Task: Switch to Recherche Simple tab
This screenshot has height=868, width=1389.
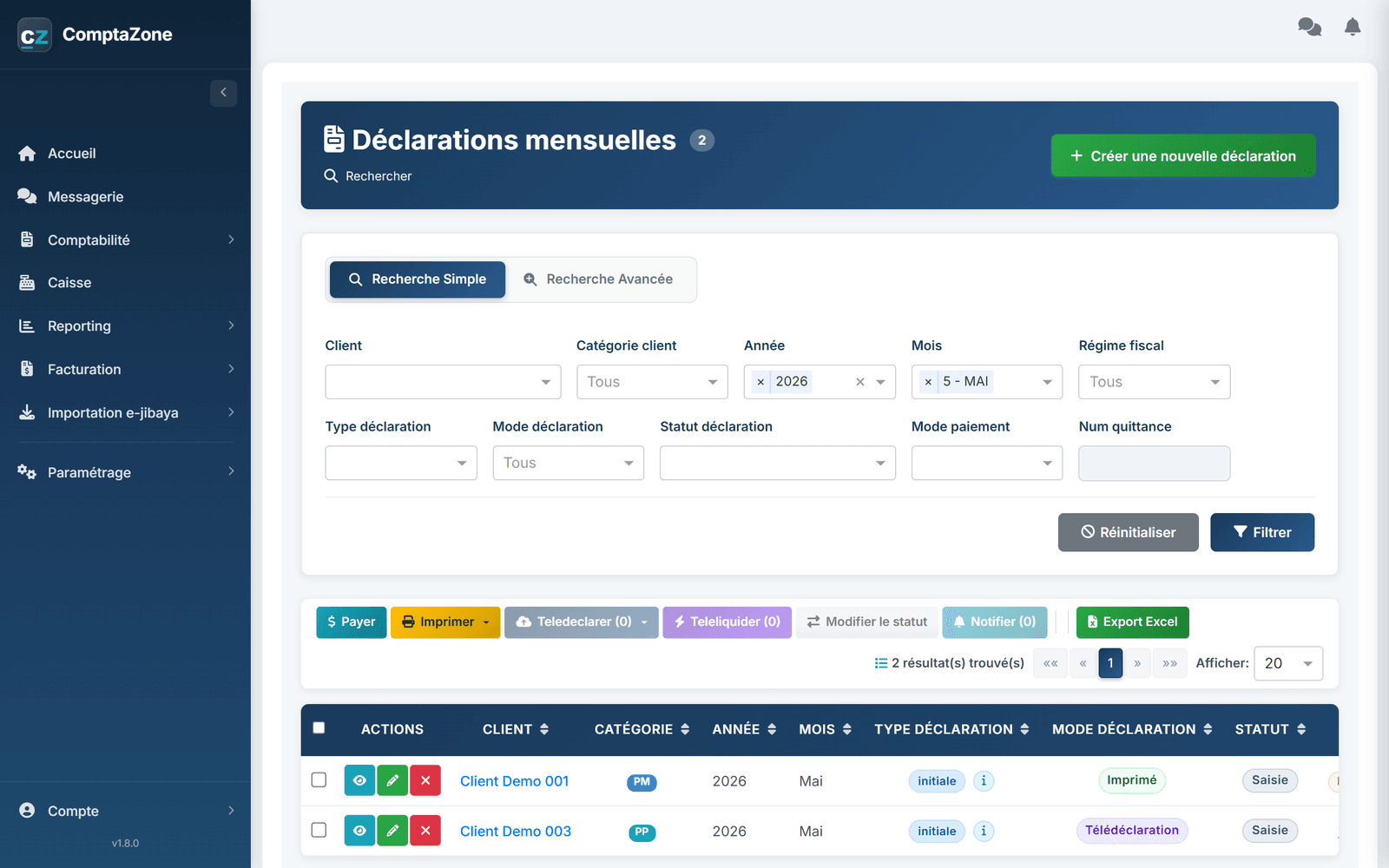Action: pyautogui.click(x=418, y=279)
